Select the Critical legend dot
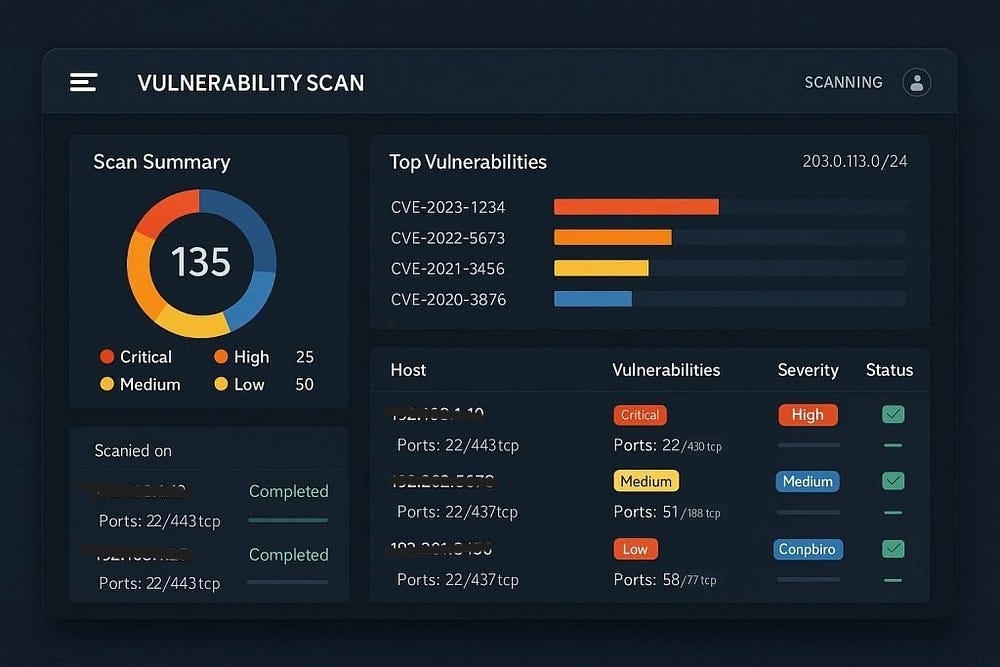The width and height of the screenshot is (1000, 667). pos(107,356)
